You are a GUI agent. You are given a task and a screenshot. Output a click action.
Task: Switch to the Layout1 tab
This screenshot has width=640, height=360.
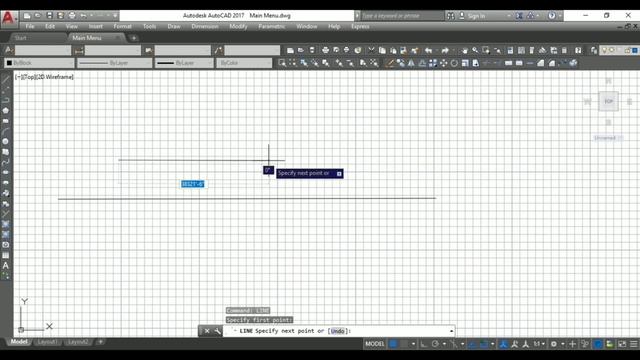click(x=47, y=342)
